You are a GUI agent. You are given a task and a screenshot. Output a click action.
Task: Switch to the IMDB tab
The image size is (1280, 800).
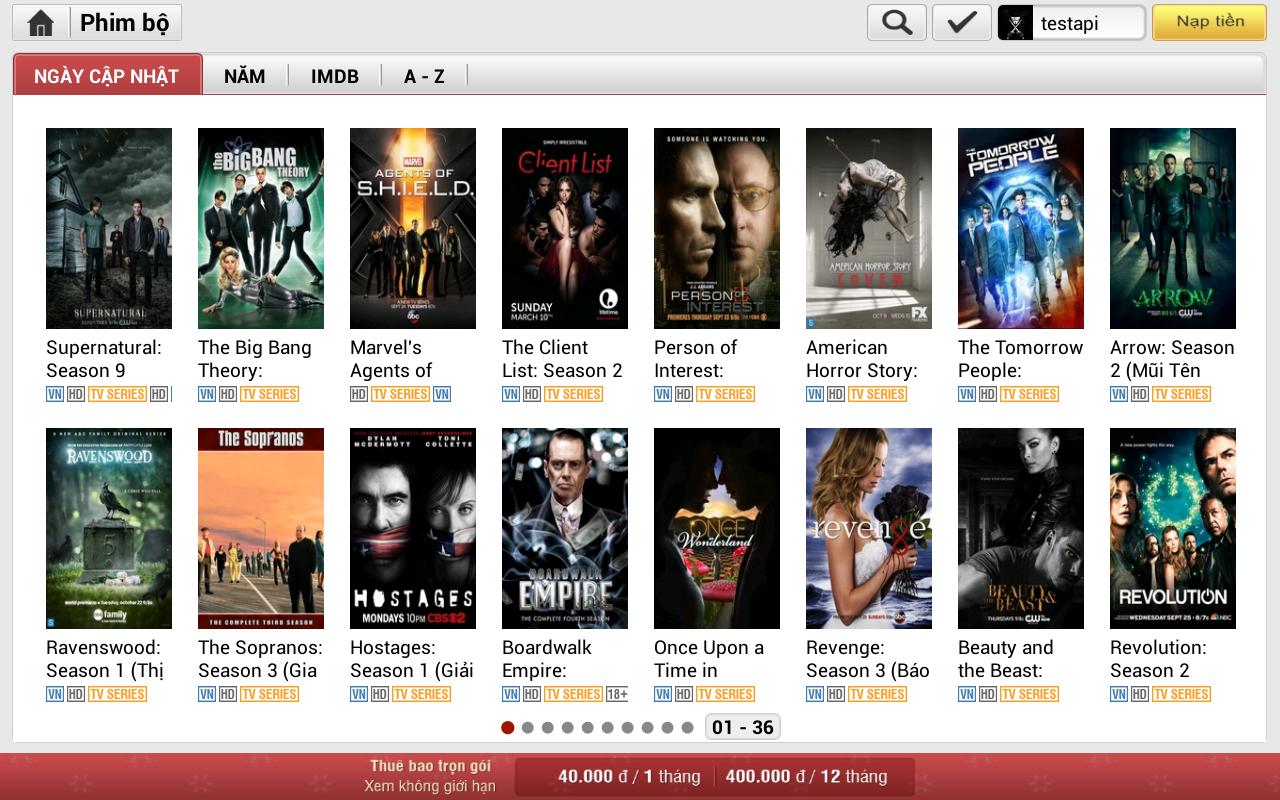(335, 76)
